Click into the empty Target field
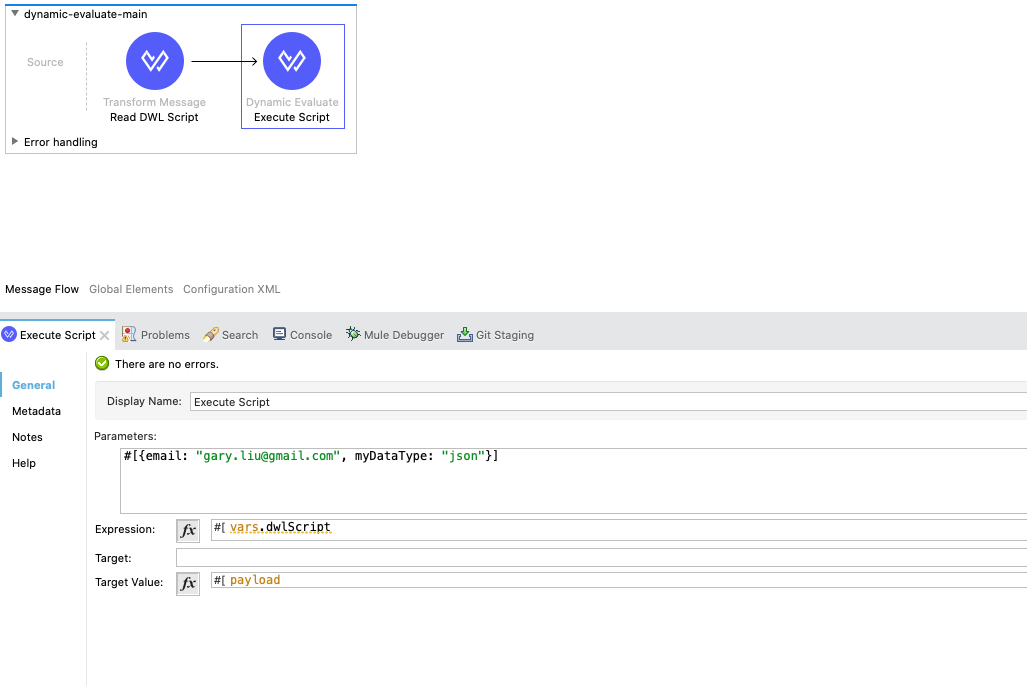 (x=600, y=557)
